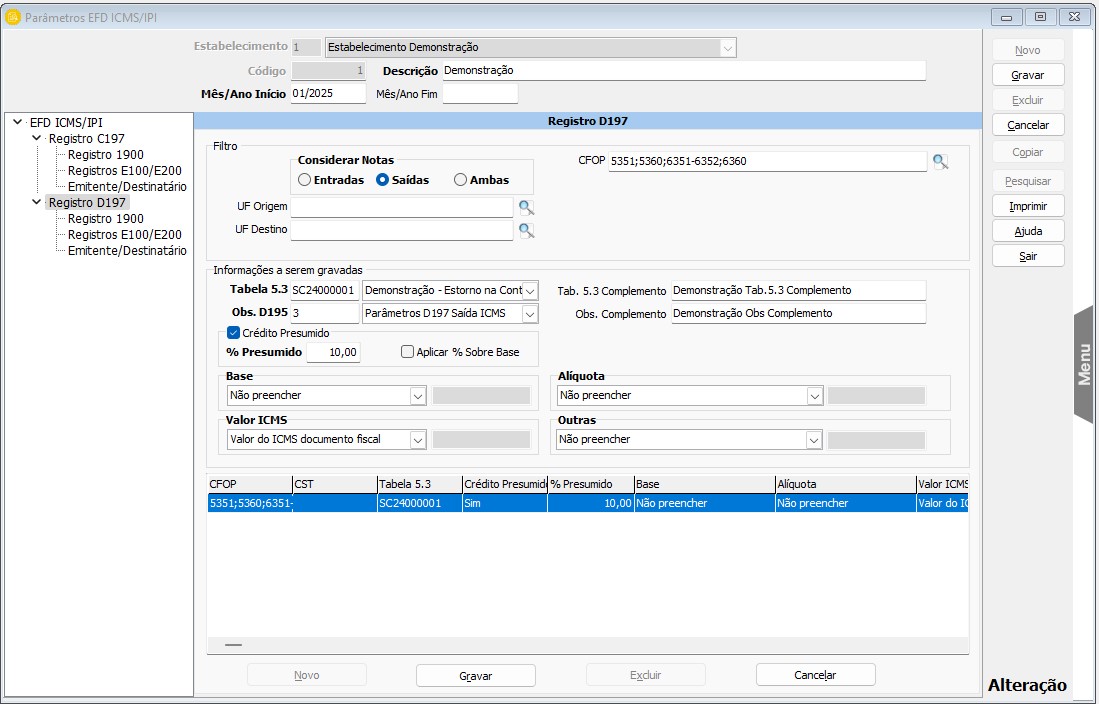Open the Estabelecimento dropdown

click(727, 47)
